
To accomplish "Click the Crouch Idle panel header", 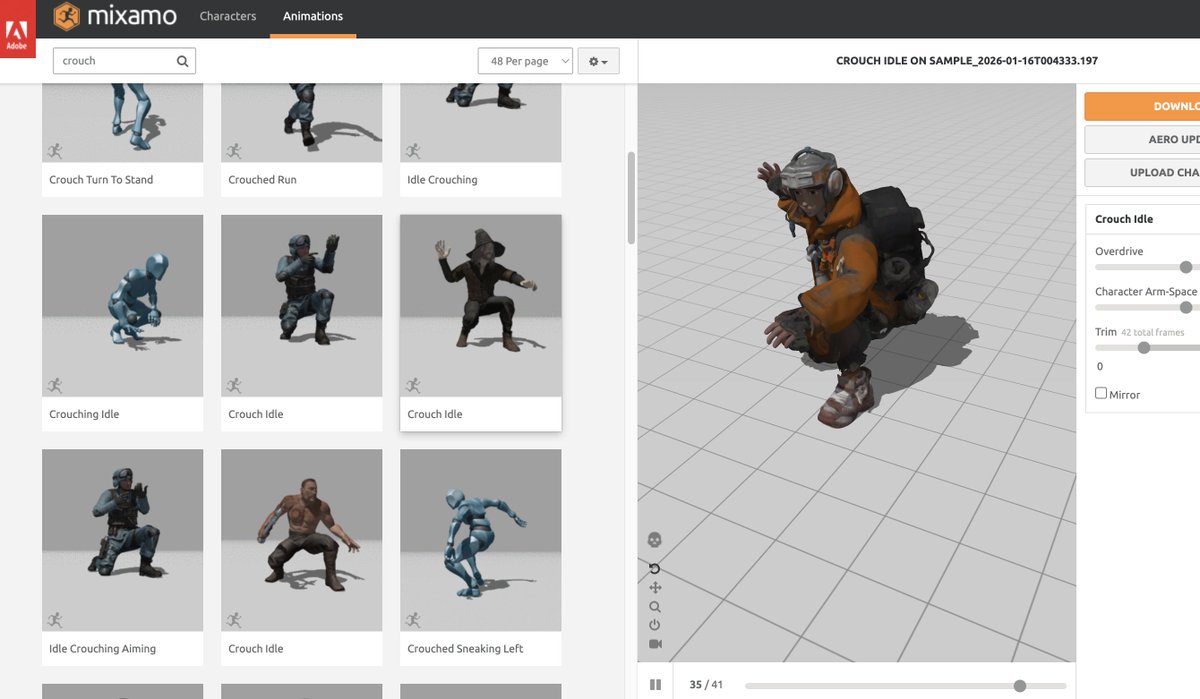I will pyautogui.click(x=1124, y=219).
